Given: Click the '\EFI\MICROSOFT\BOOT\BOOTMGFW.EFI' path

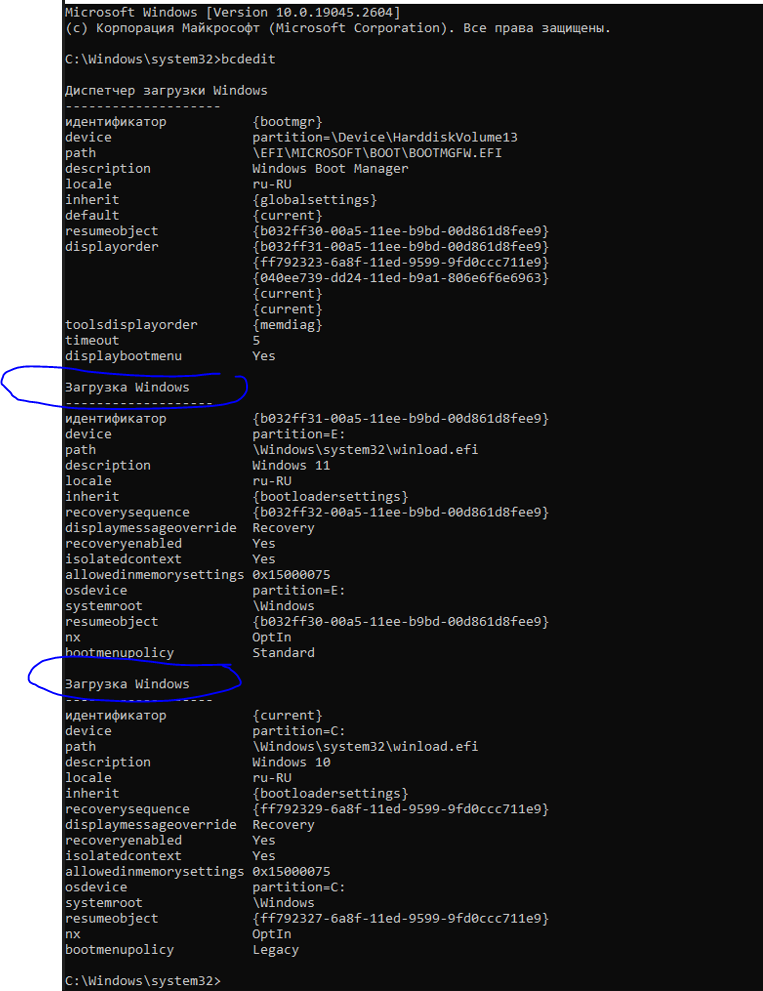Looking at the screenshot, I should (377, 153).
